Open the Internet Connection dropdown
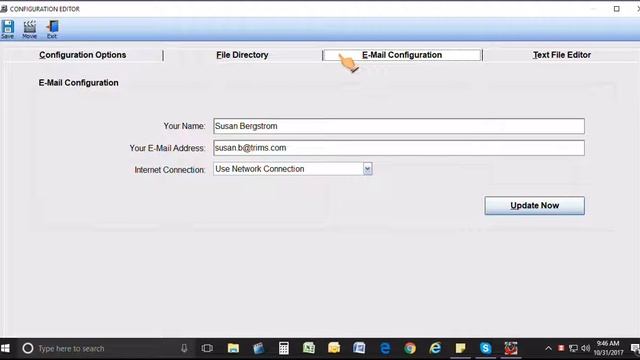The width and height of the screenshot is (640, 360). (x=367, y=169)
